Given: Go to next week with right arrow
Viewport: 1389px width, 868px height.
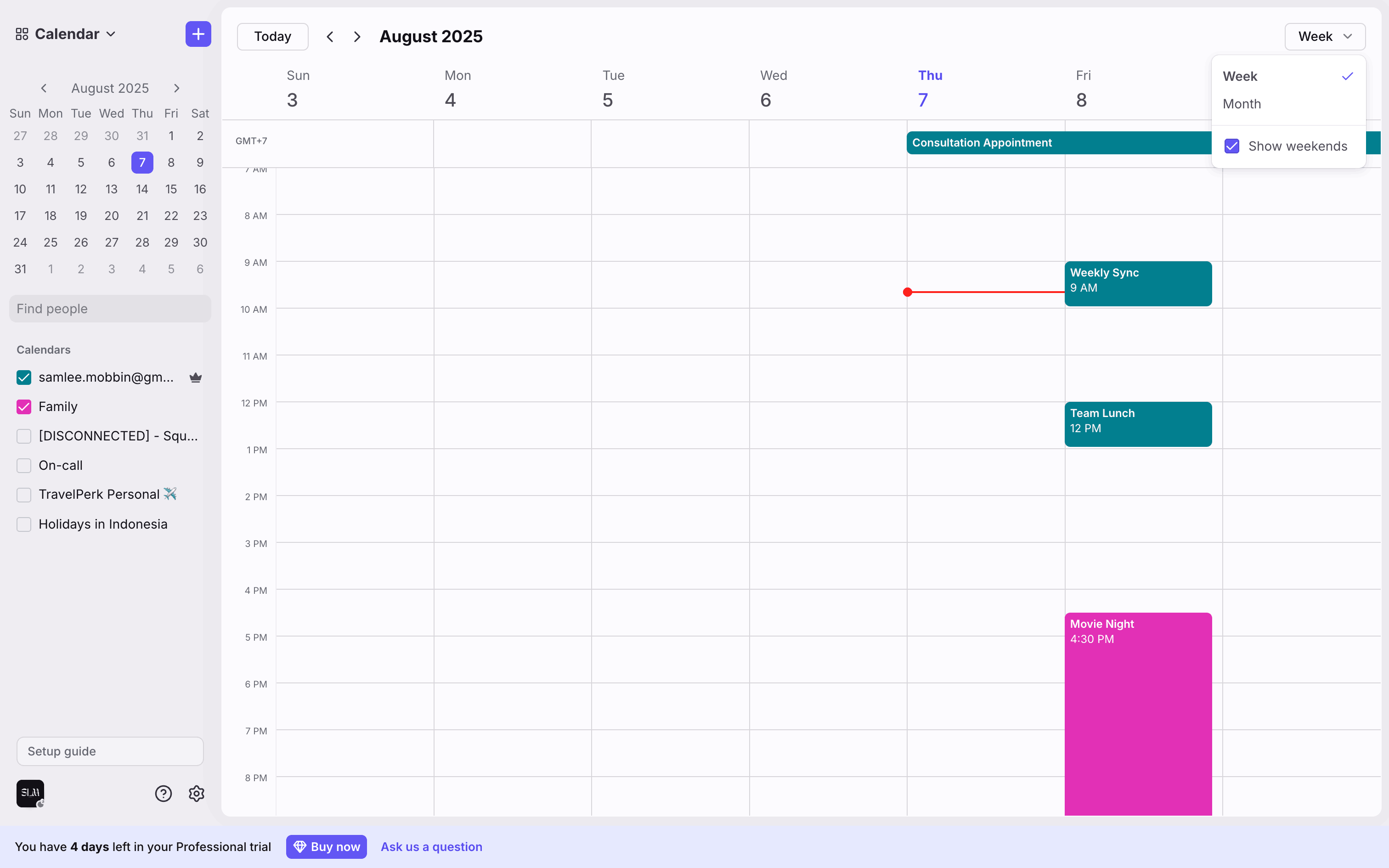Looking at the screenshot, I should pyautogui.click(x=357, y=37).
